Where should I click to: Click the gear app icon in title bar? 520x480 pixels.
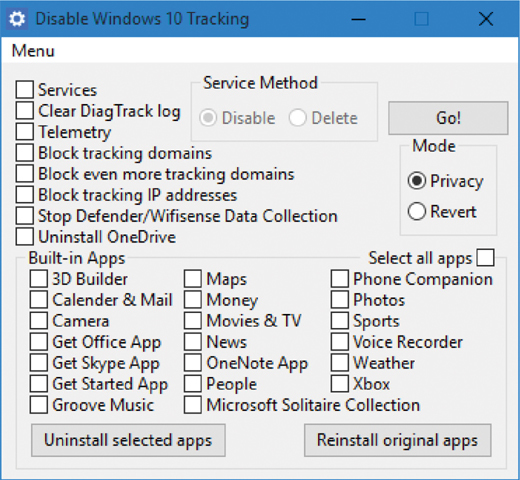point(17,19)
